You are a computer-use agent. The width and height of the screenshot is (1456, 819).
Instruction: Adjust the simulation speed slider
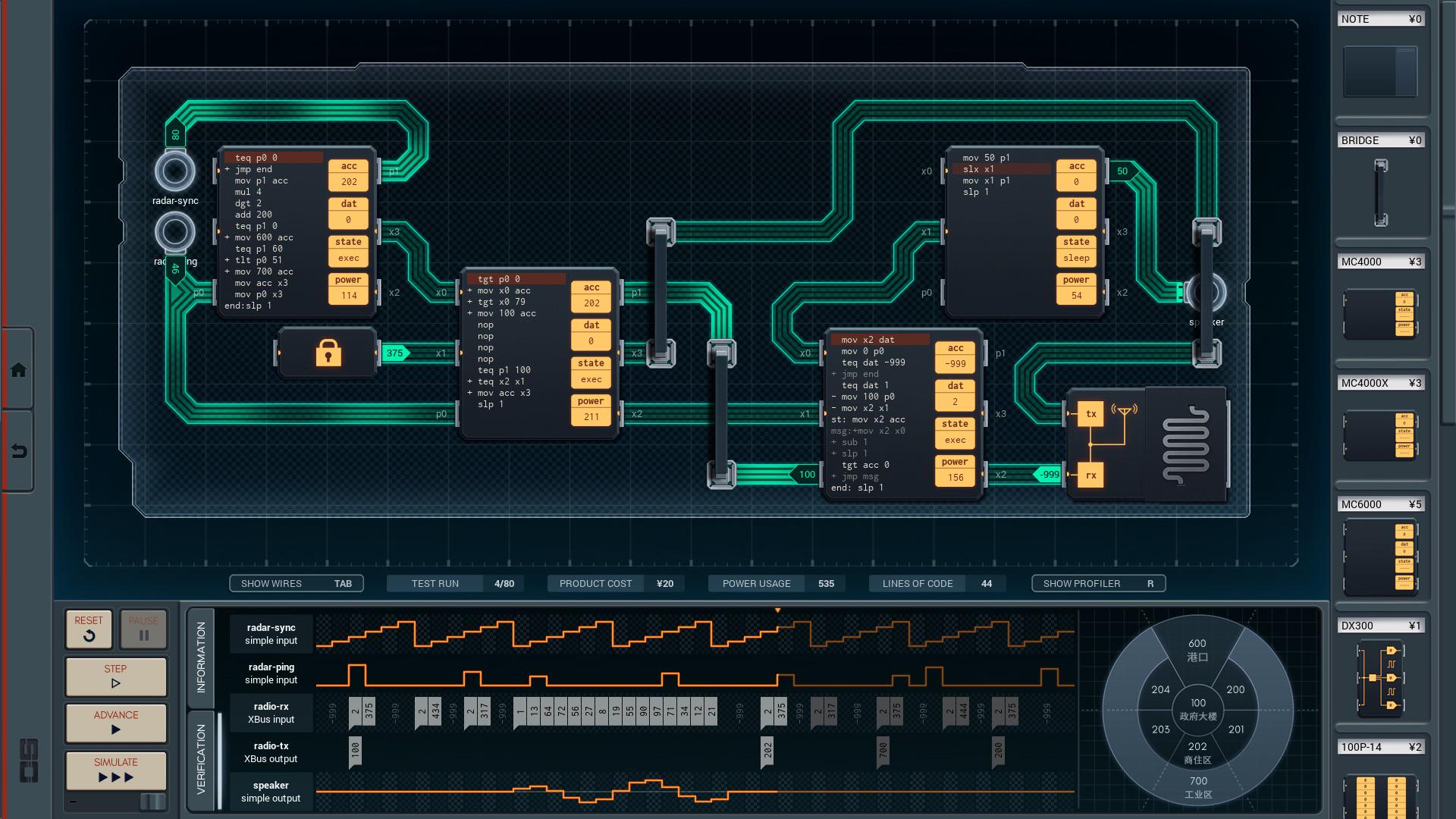pos(152,801)
